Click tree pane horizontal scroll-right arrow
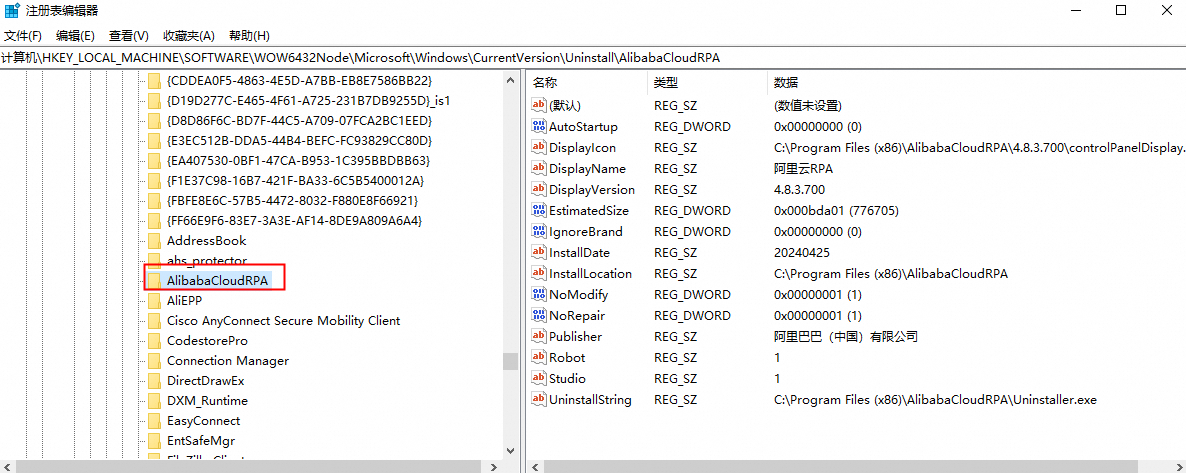 tap(494, 466)
